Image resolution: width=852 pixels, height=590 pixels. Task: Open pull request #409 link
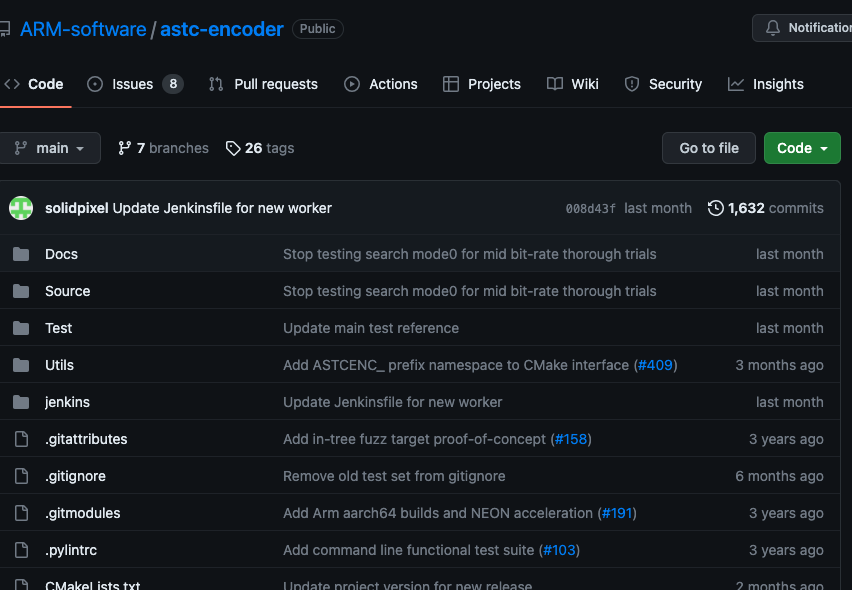tap(656, 365)
